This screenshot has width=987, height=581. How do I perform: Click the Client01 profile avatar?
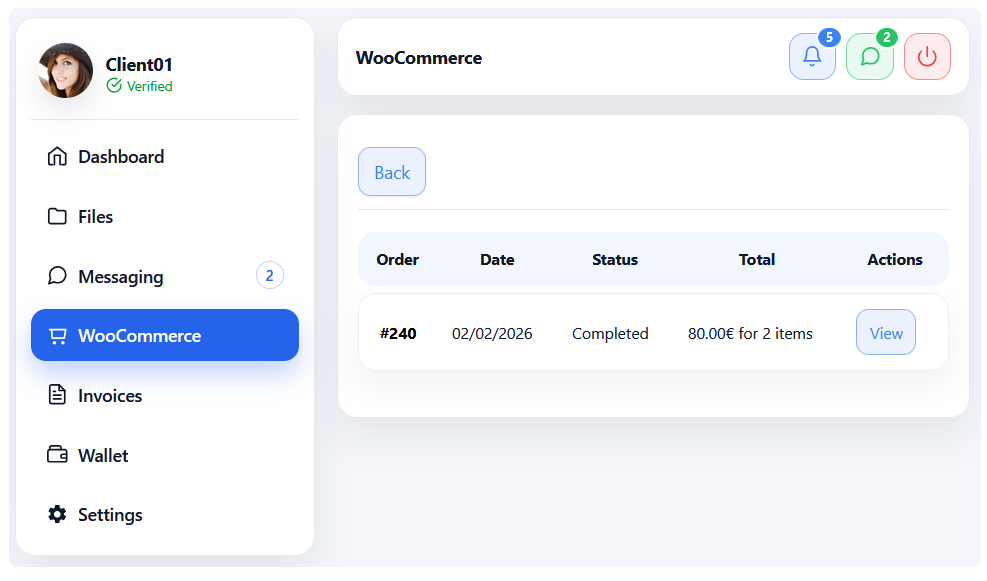pyautogui.click(x=66, y=71)
